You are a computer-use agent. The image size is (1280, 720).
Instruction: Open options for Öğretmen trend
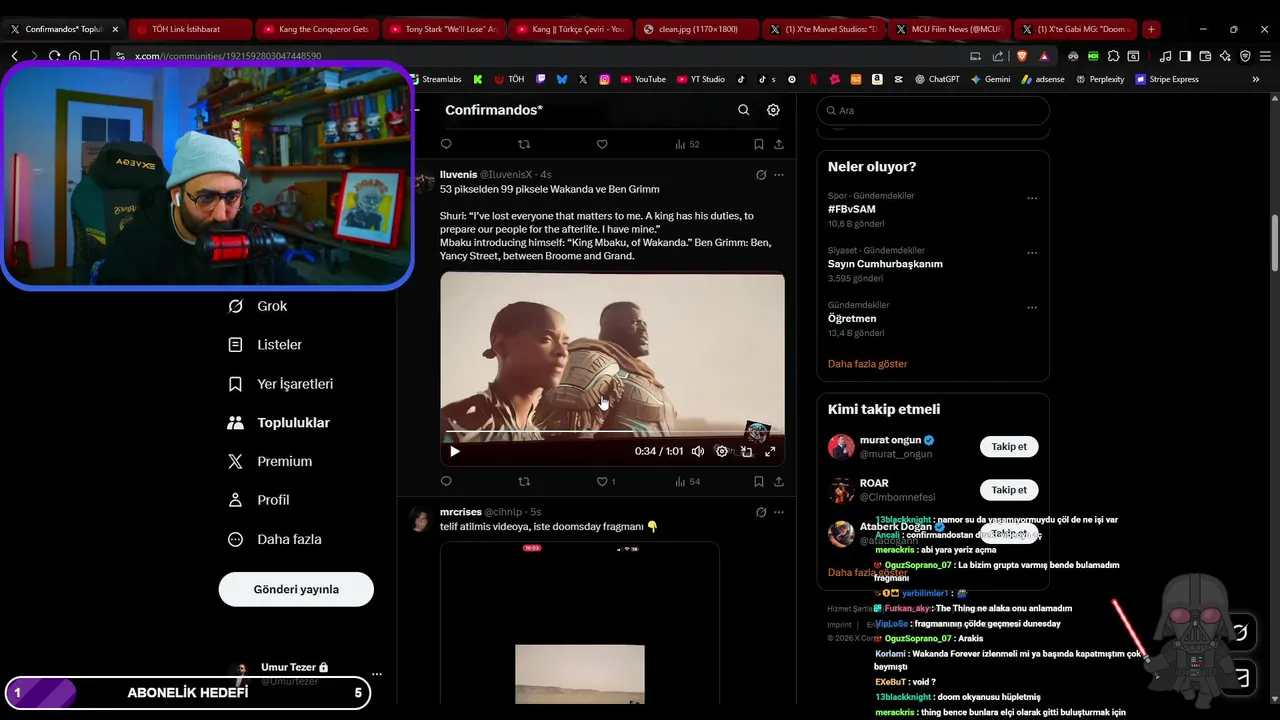point(1032,308)
